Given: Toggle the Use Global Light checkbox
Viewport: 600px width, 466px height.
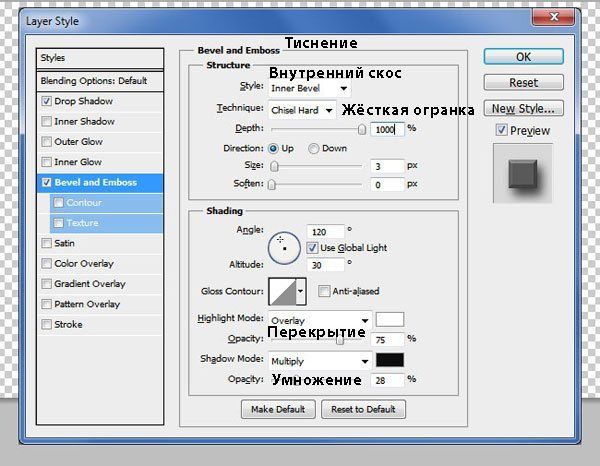Looking at the screenshot, I should [312, 248].
